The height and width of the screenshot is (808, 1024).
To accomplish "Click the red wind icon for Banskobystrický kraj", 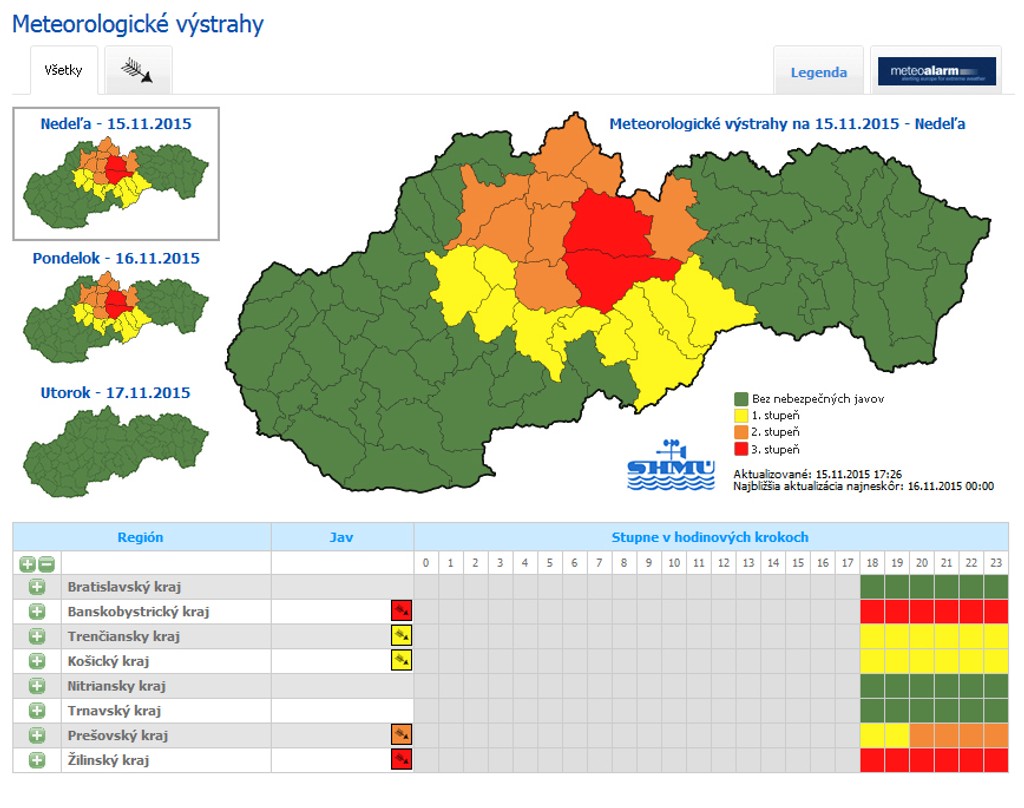I will click(402, 611).
